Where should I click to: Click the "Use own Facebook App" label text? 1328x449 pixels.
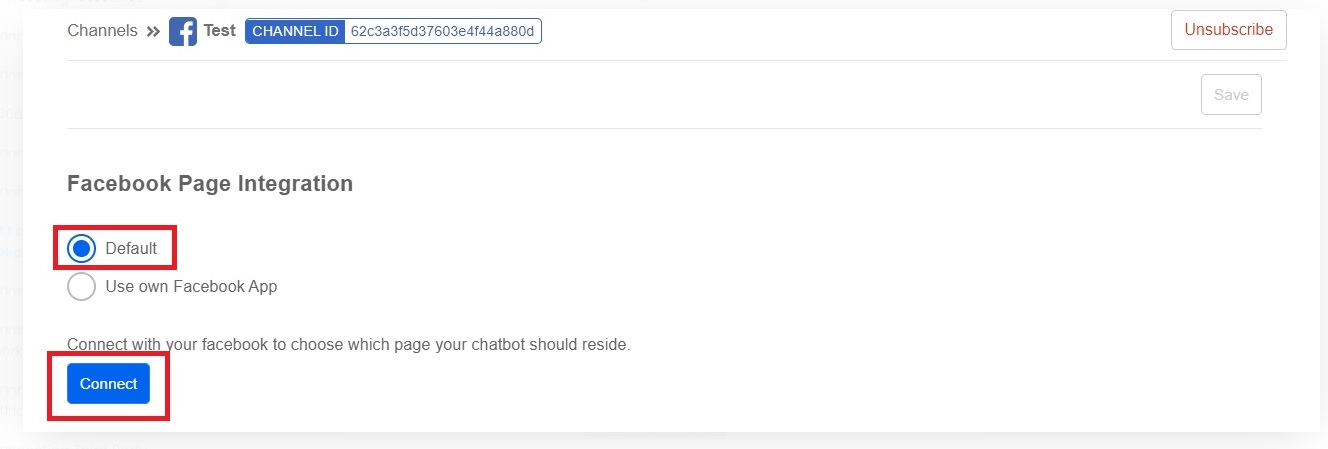pyautogui.click(x=191, y=287)
